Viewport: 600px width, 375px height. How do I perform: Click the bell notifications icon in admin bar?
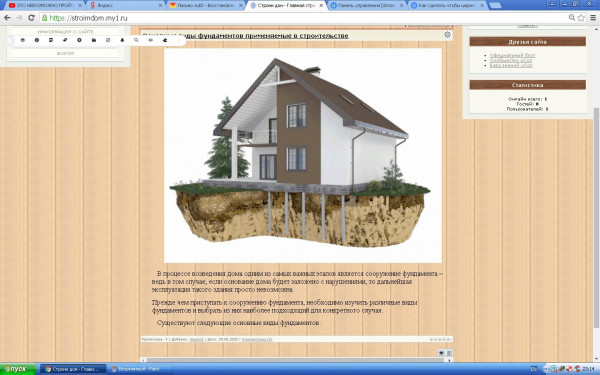[x=122, y=40]
